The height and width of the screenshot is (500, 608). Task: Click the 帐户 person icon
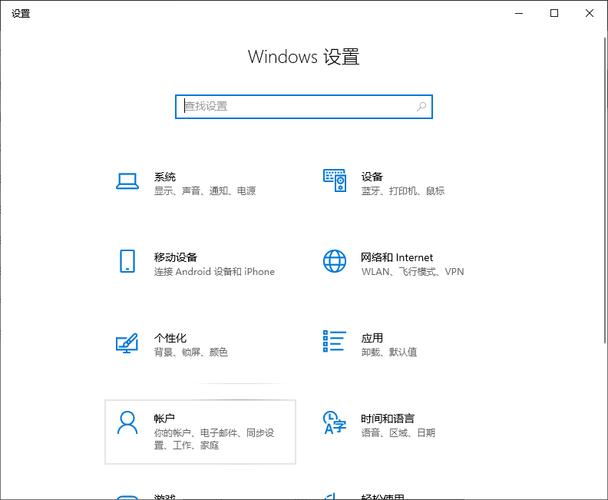tap(127, 423)
